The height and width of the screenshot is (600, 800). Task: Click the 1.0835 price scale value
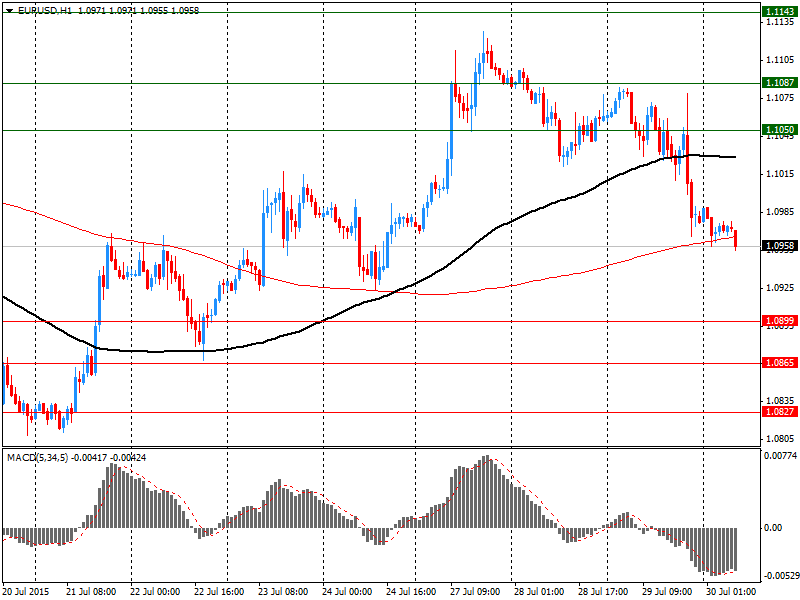[x=780, y=401]
